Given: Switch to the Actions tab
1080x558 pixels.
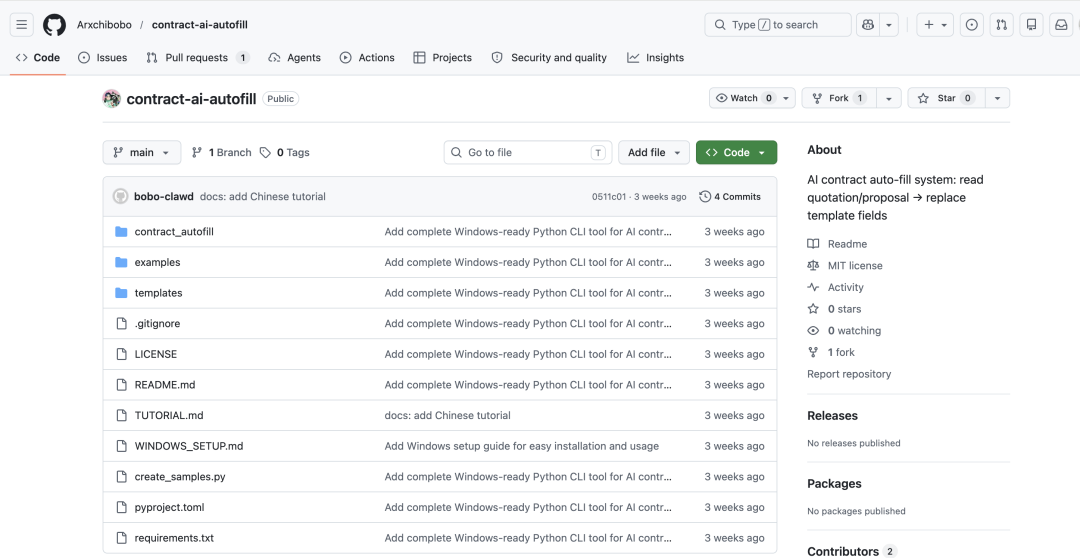Looking at the screenshot, I should point(367,58).
